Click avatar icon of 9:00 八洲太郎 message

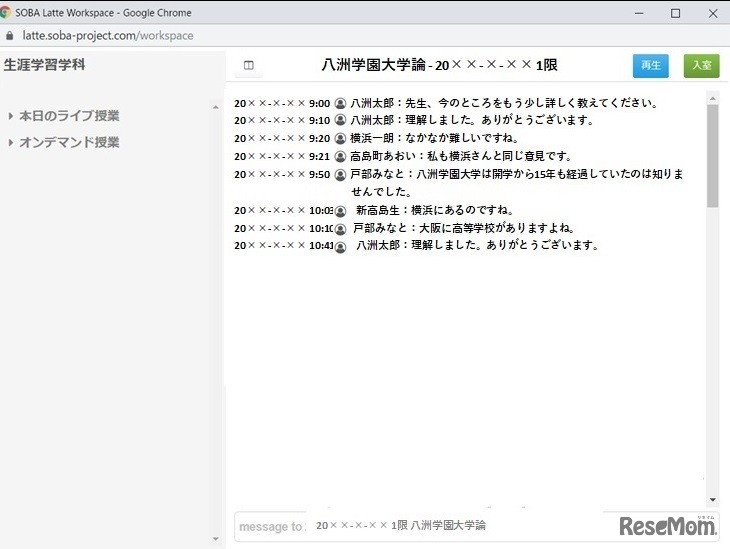340,103
